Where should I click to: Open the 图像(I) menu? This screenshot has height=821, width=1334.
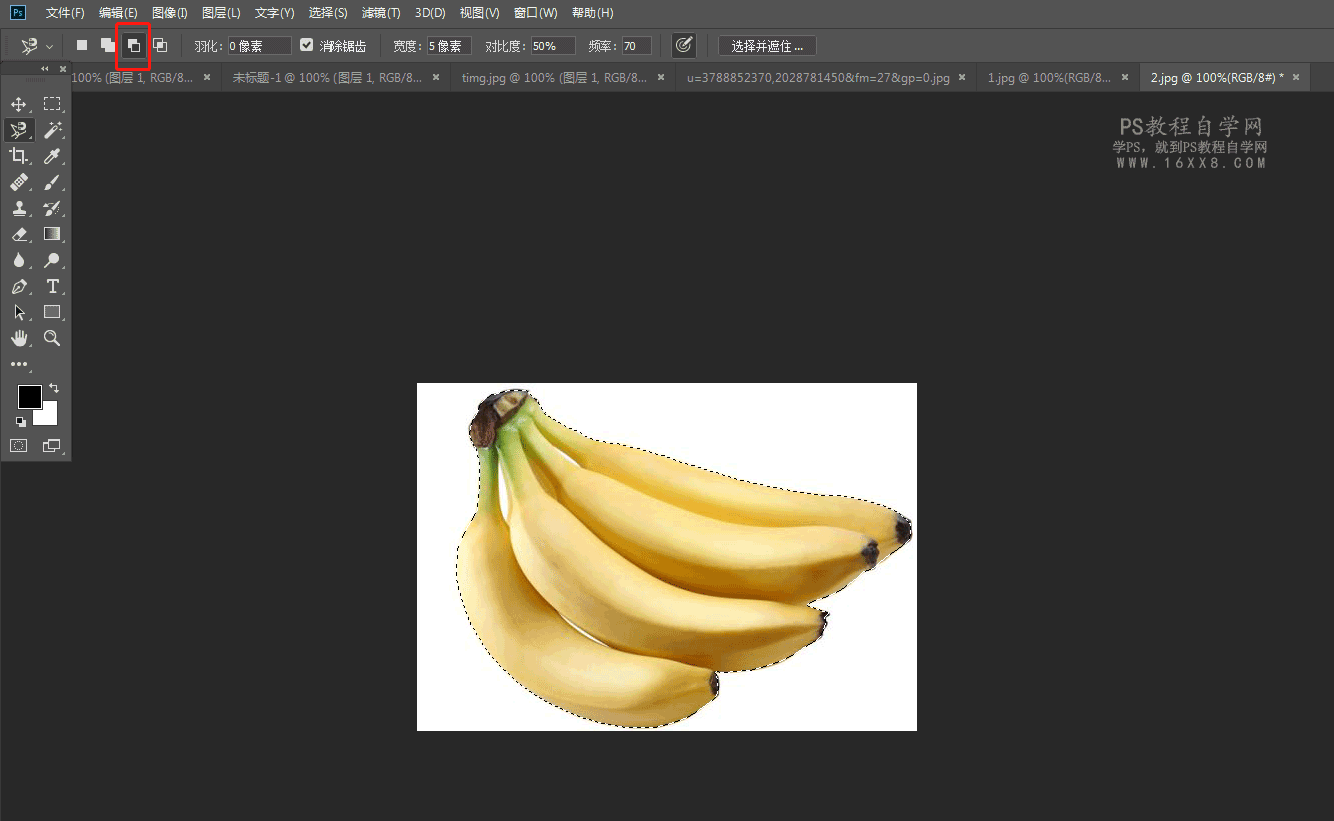click(170, 13)
